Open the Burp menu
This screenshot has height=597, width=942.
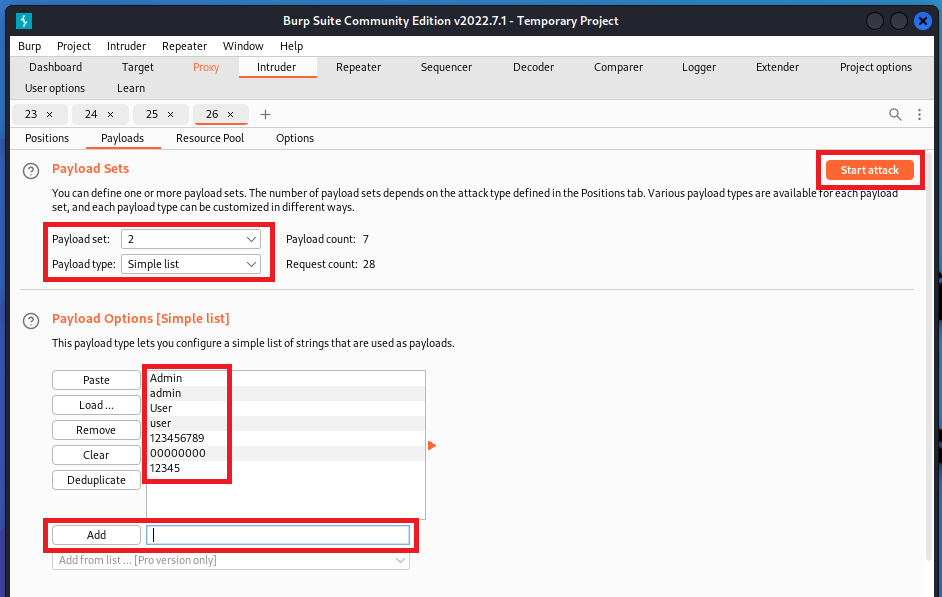29,46
